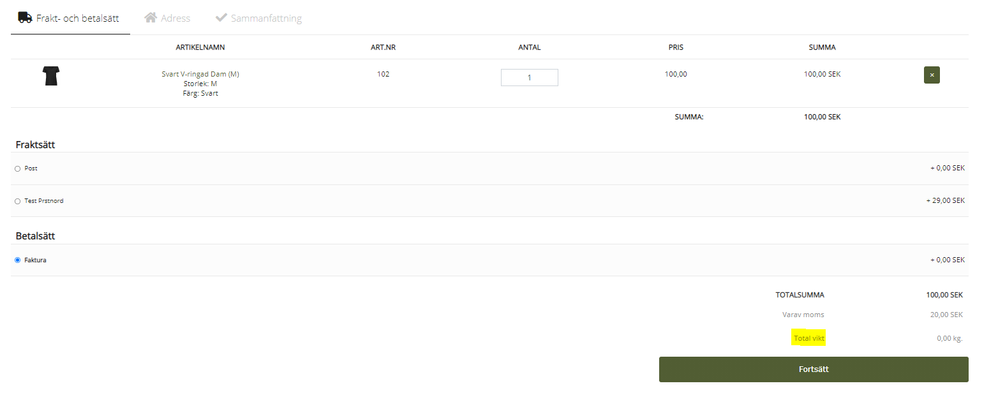Click the checkmark icon beside Sammanfattning
998x402 pixels.
point(220,18)
